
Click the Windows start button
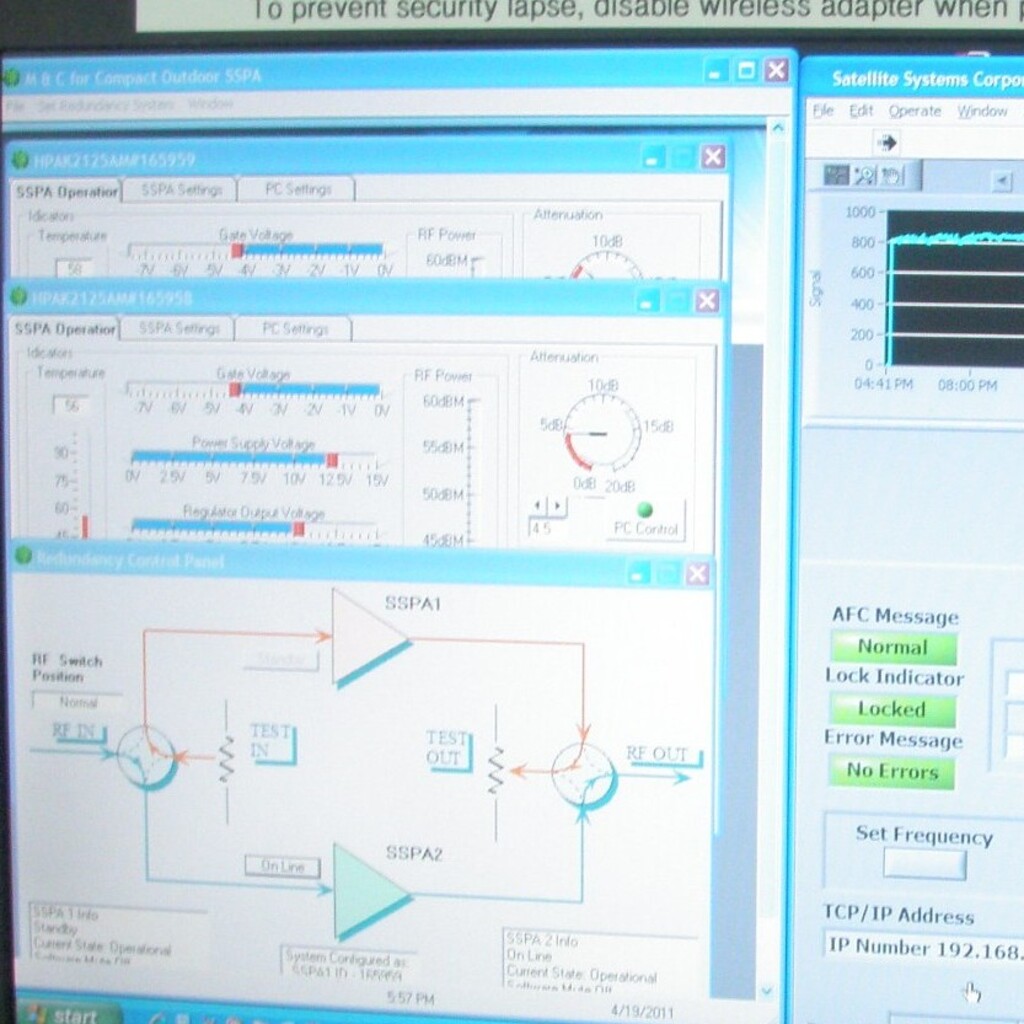(x=62, y=1014)
